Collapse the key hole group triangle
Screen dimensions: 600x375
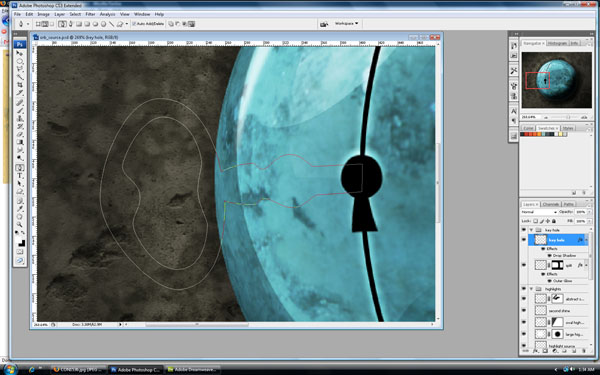532,230
